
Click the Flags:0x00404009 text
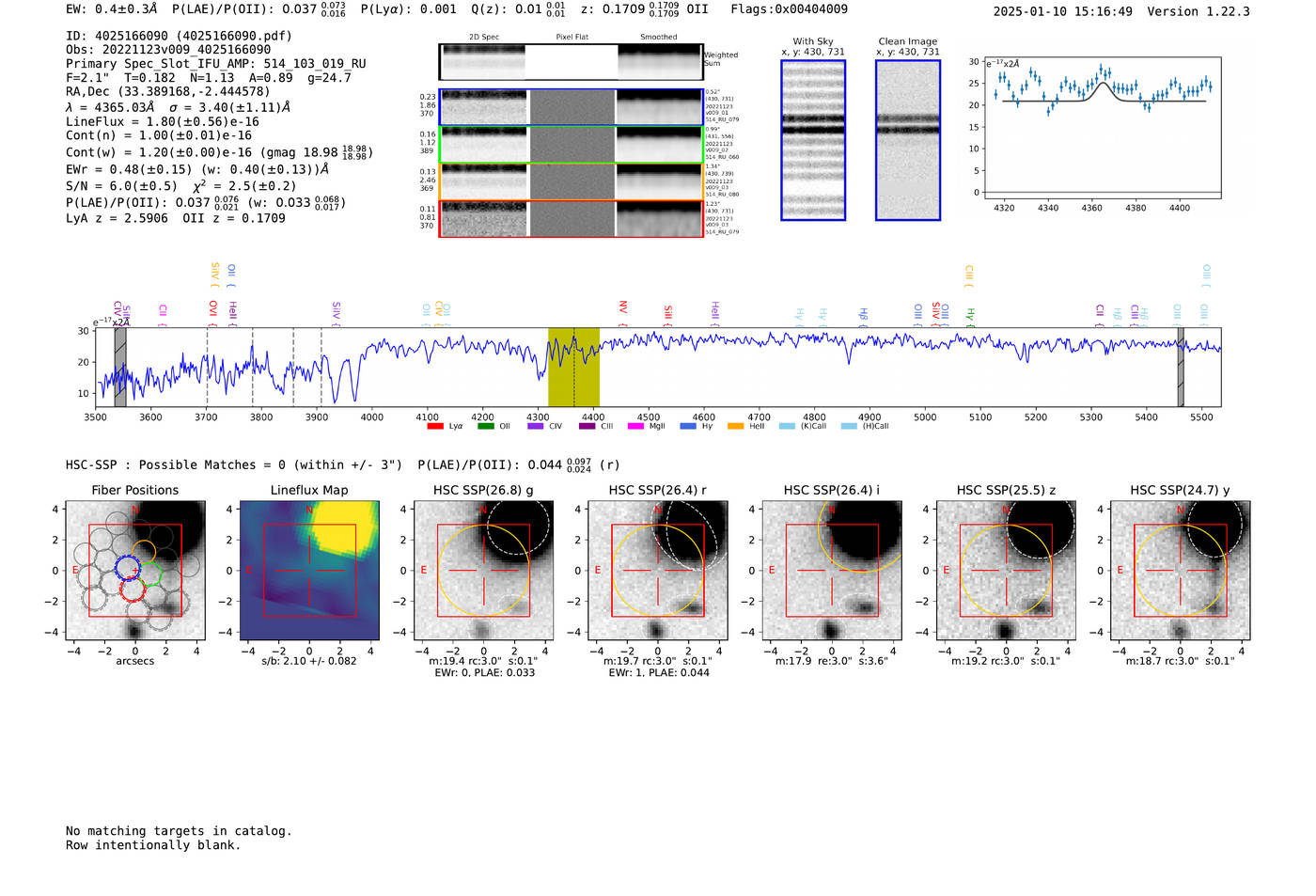click(x=789, y=8)
